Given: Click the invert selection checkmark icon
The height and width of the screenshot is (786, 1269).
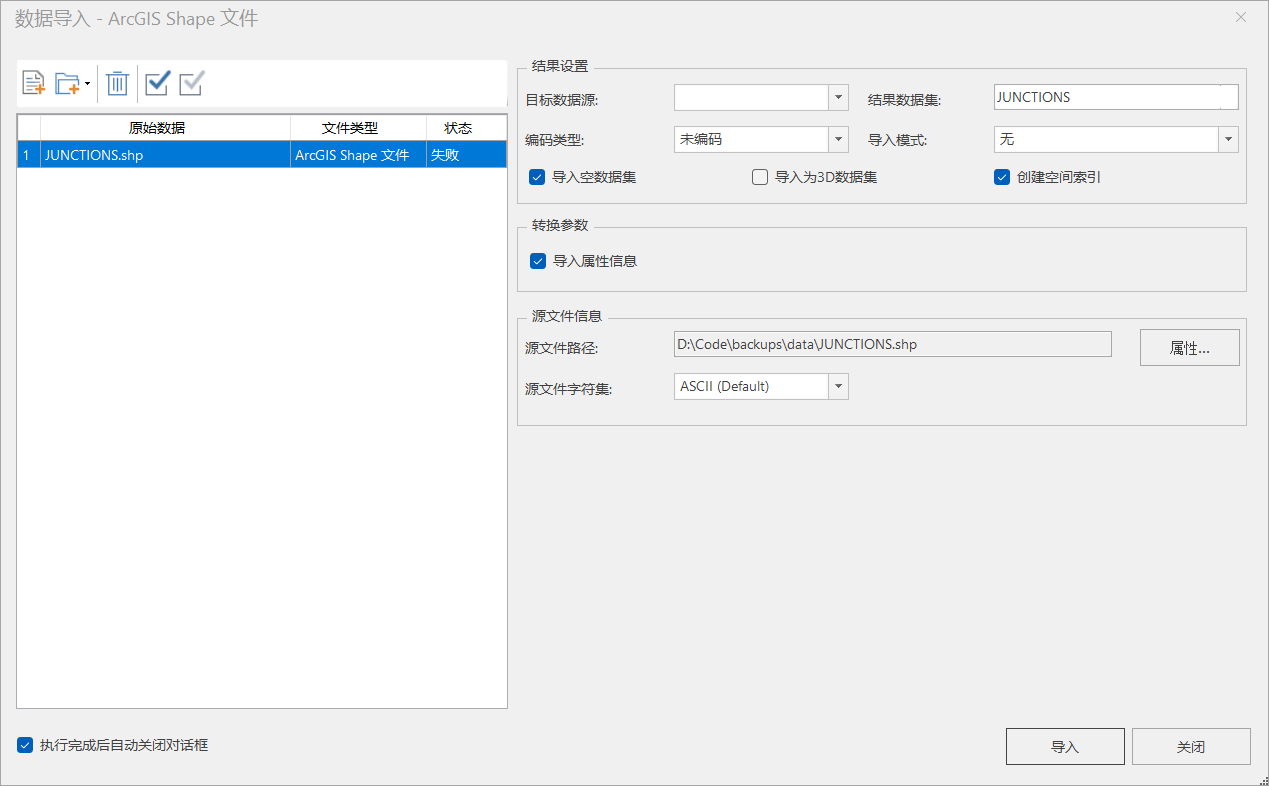Looking at the screenshot, I should 191,83.
